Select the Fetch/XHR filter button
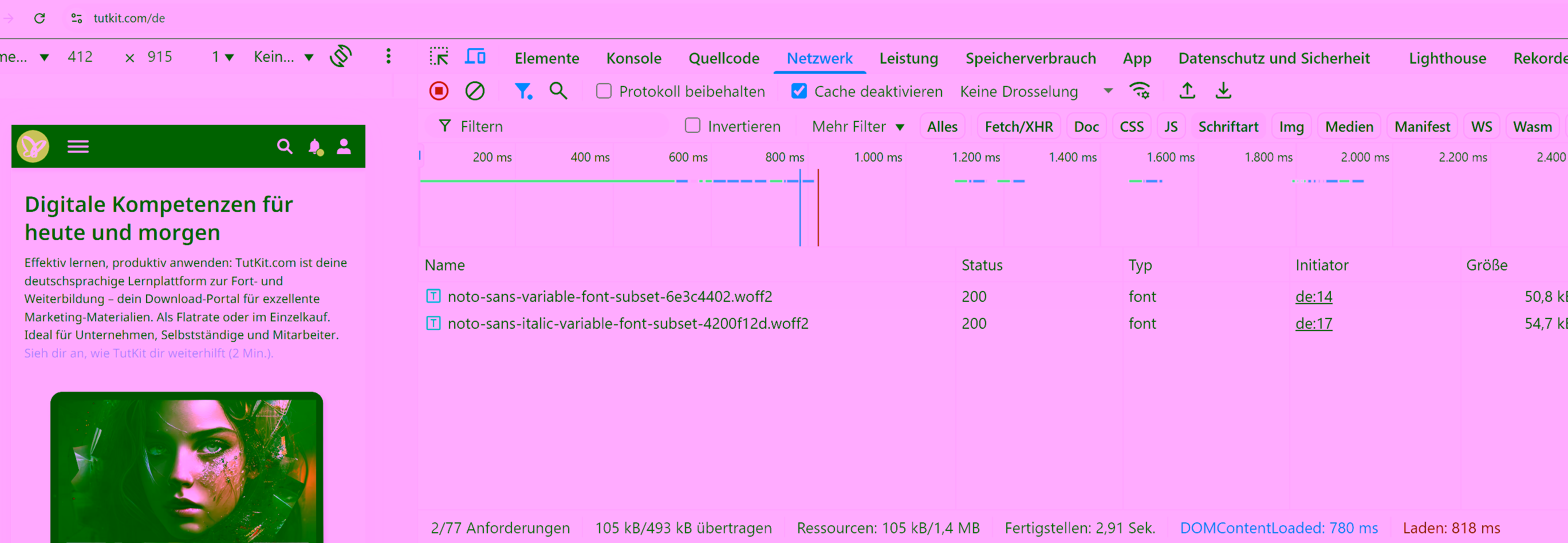1568x543 pixels. click(1018, 127)
